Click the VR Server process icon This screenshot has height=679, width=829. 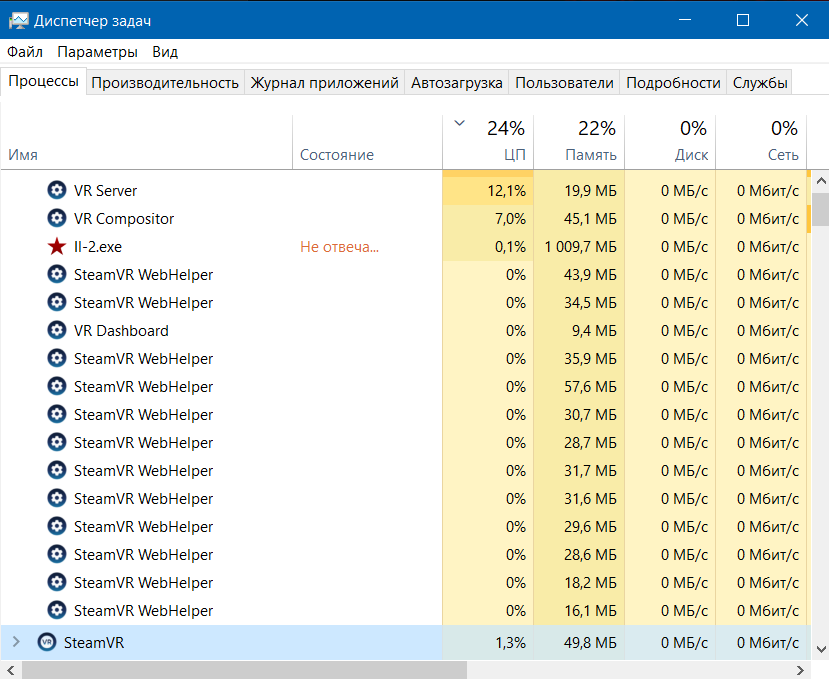point(57,190)
